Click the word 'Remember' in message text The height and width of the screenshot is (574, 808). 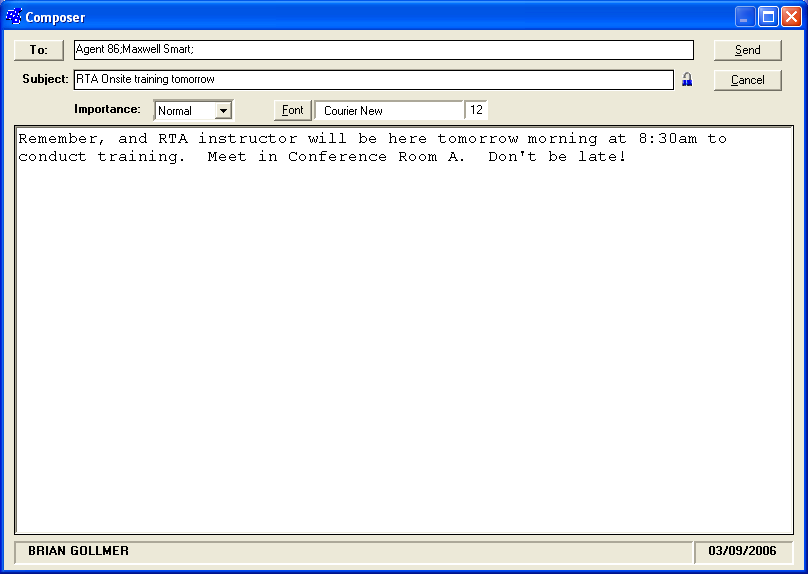pos(58,139)
